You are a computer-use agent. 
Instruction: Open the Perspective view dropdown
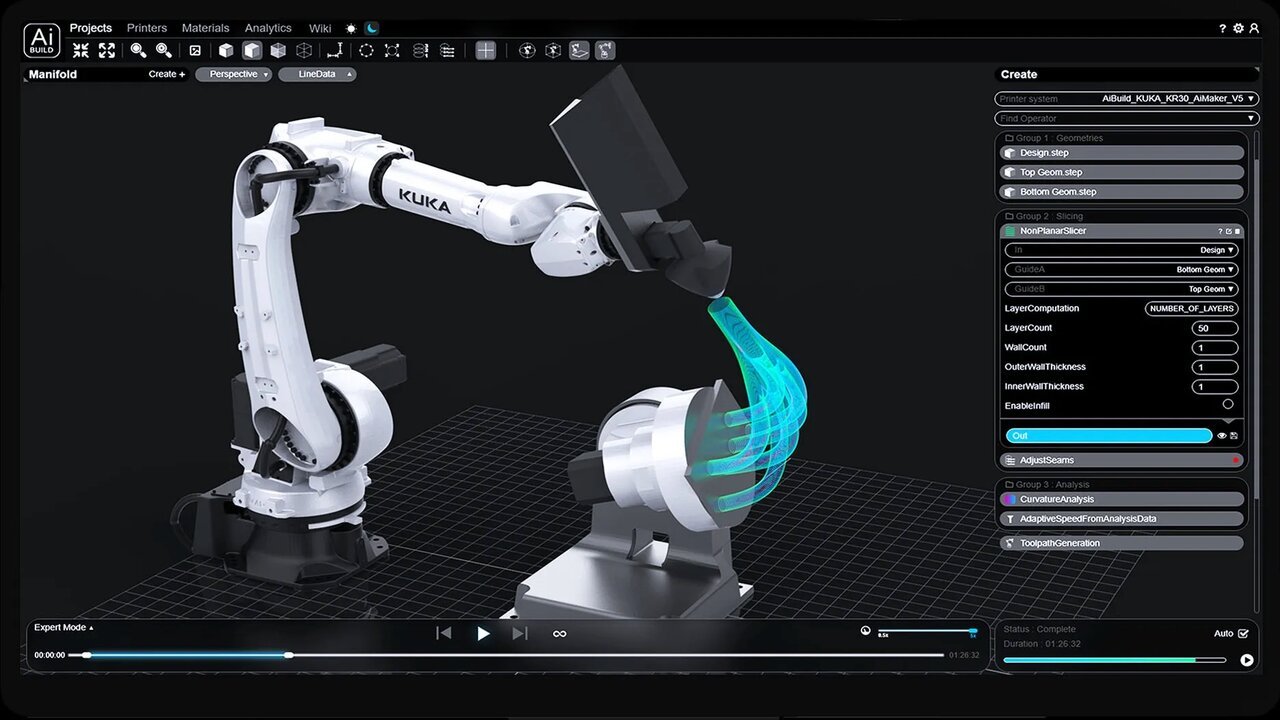coord(234,74)
